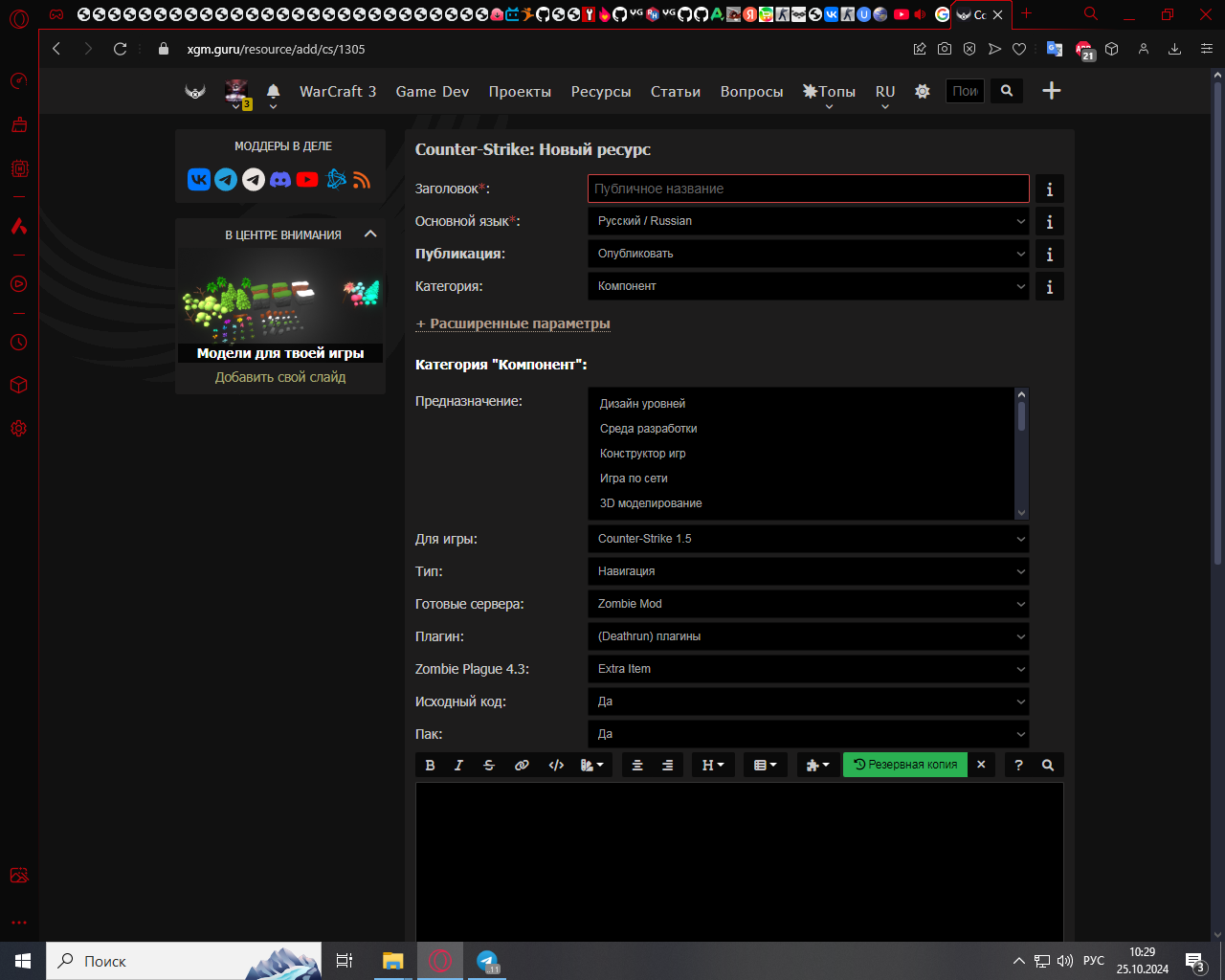The width and height of the screenshot is (1225, 980).
Task: Open the WarCraft 3 menu
Action: pos(338,92)
